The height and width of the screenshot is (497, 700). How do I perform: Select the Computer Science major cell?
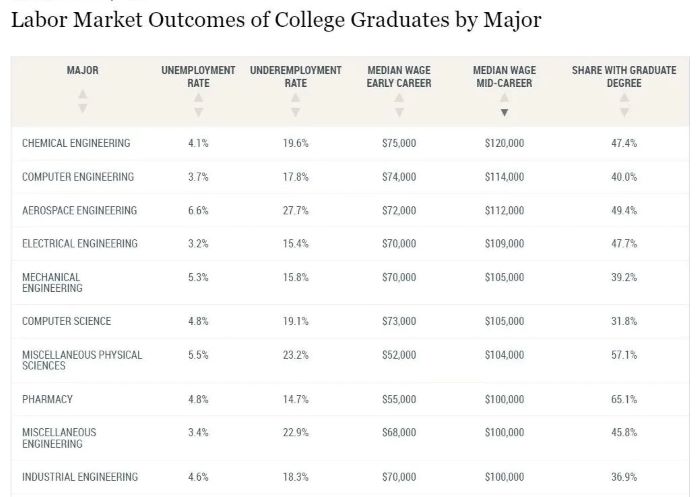pos(67,322)
